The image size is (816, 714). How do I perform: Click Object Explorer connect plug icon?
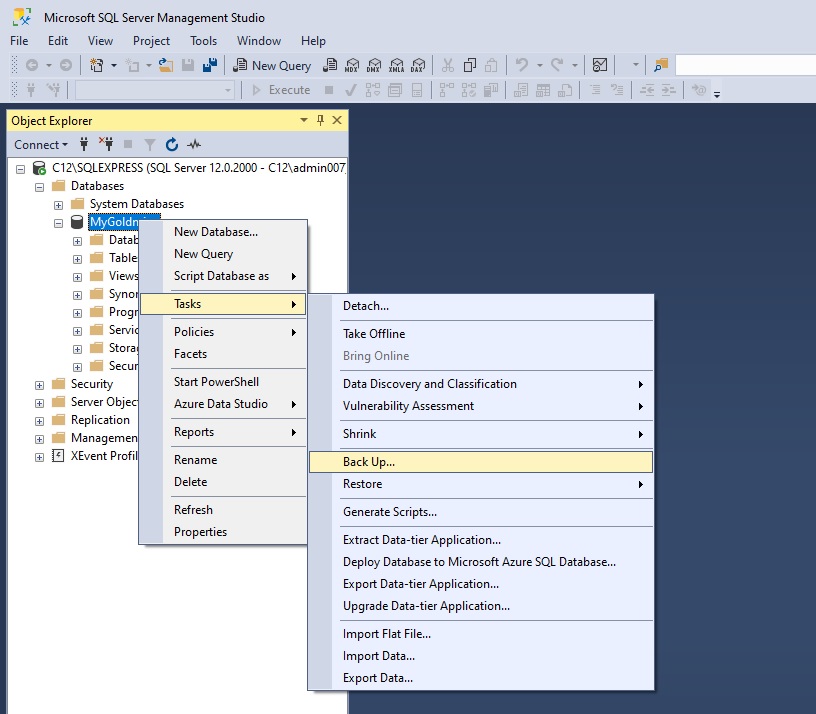point(84,144)
